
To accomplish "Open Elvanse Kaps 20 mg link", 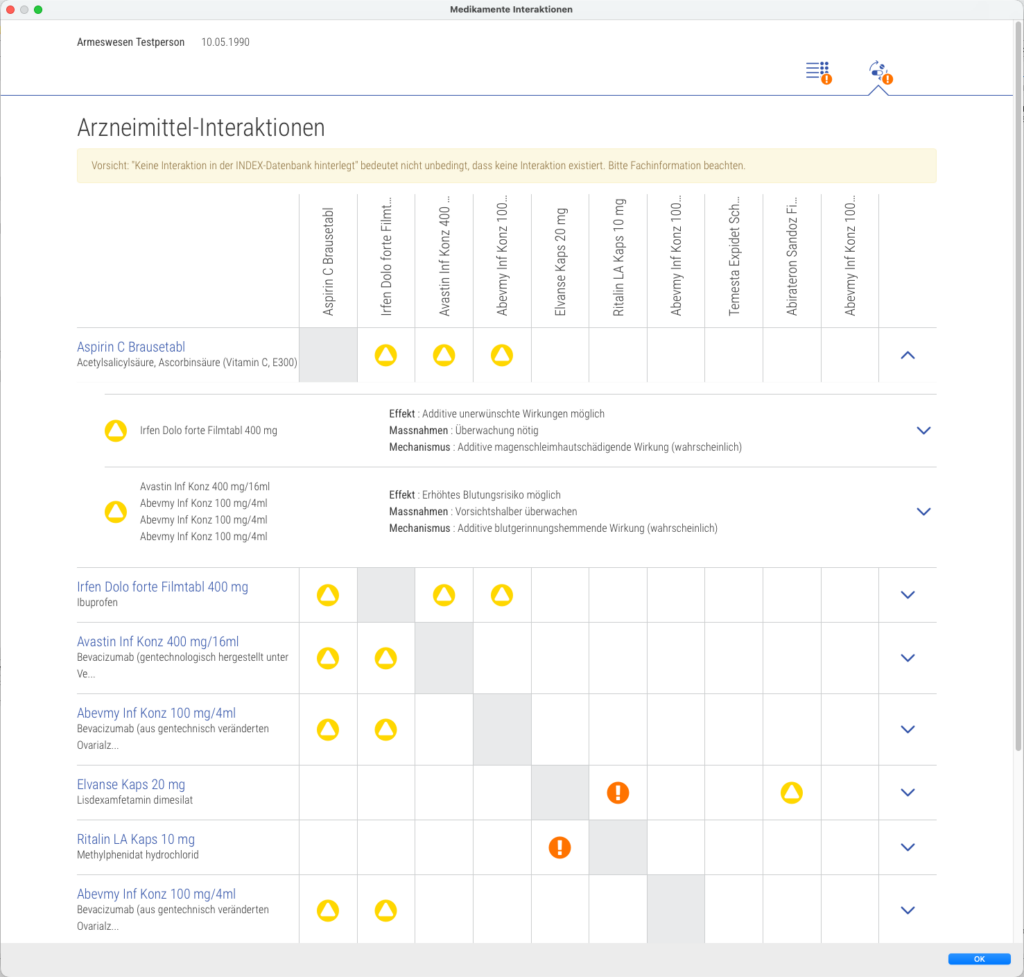I will point(131,784).
